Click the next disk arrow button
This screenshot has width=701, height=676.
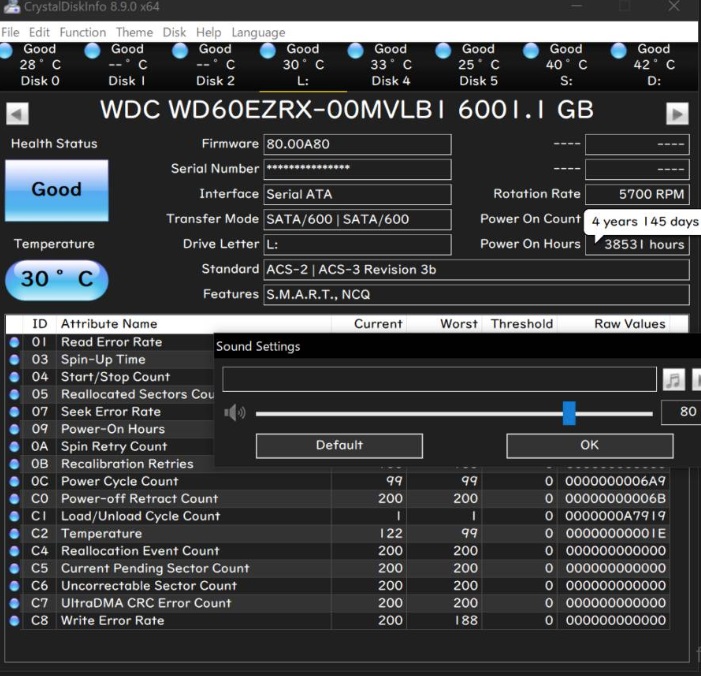pyautogui.click(x=677, y=113)
